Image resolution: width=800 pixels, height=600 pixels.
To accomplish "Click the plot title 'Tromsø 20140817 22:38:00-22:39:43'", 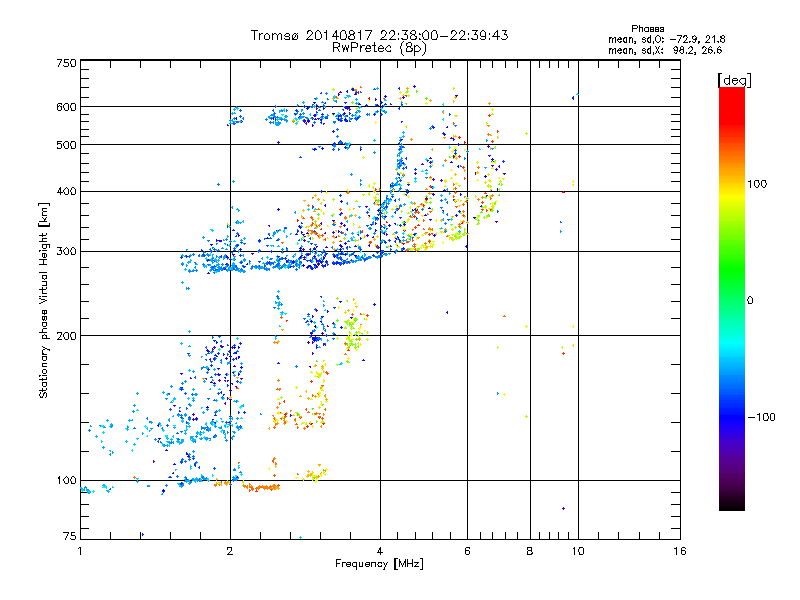I will tap(379, 35).
